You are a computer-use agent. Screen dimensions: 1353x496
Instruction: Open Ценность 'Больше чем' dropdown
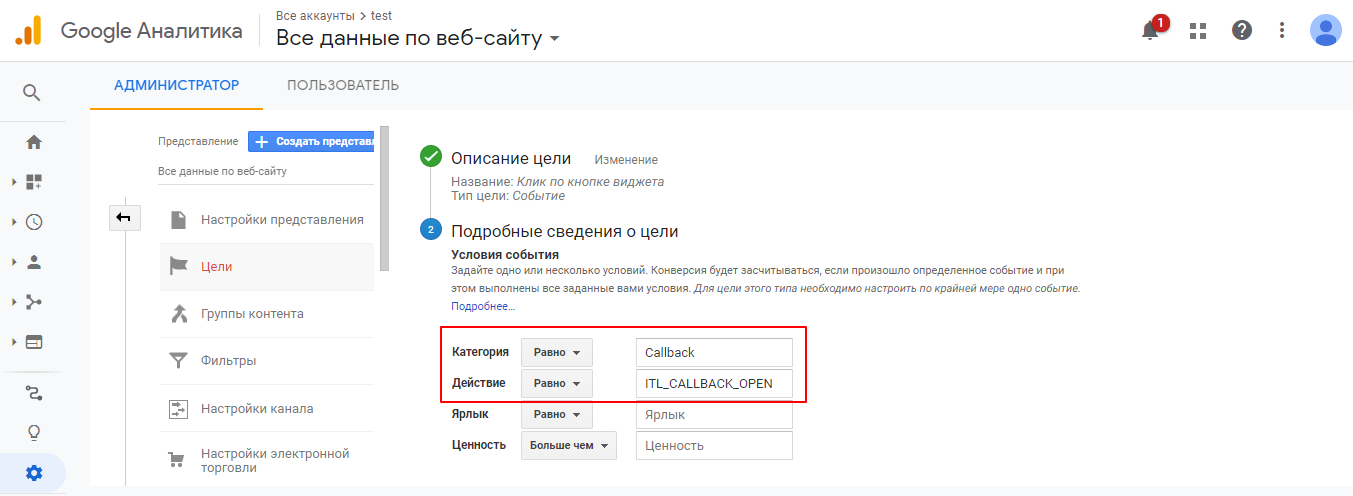click(x=568, y=446)
